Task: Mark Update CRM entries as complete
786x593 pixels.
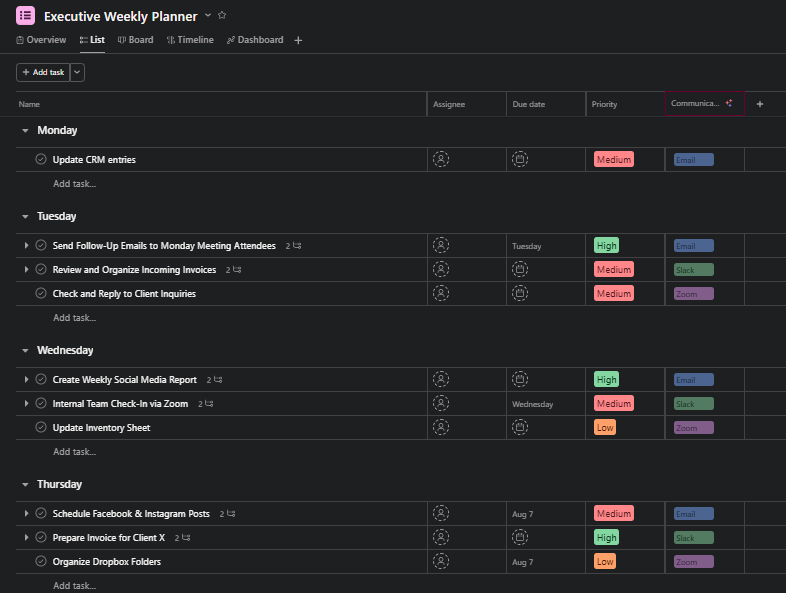Action: tap(41, 159)
